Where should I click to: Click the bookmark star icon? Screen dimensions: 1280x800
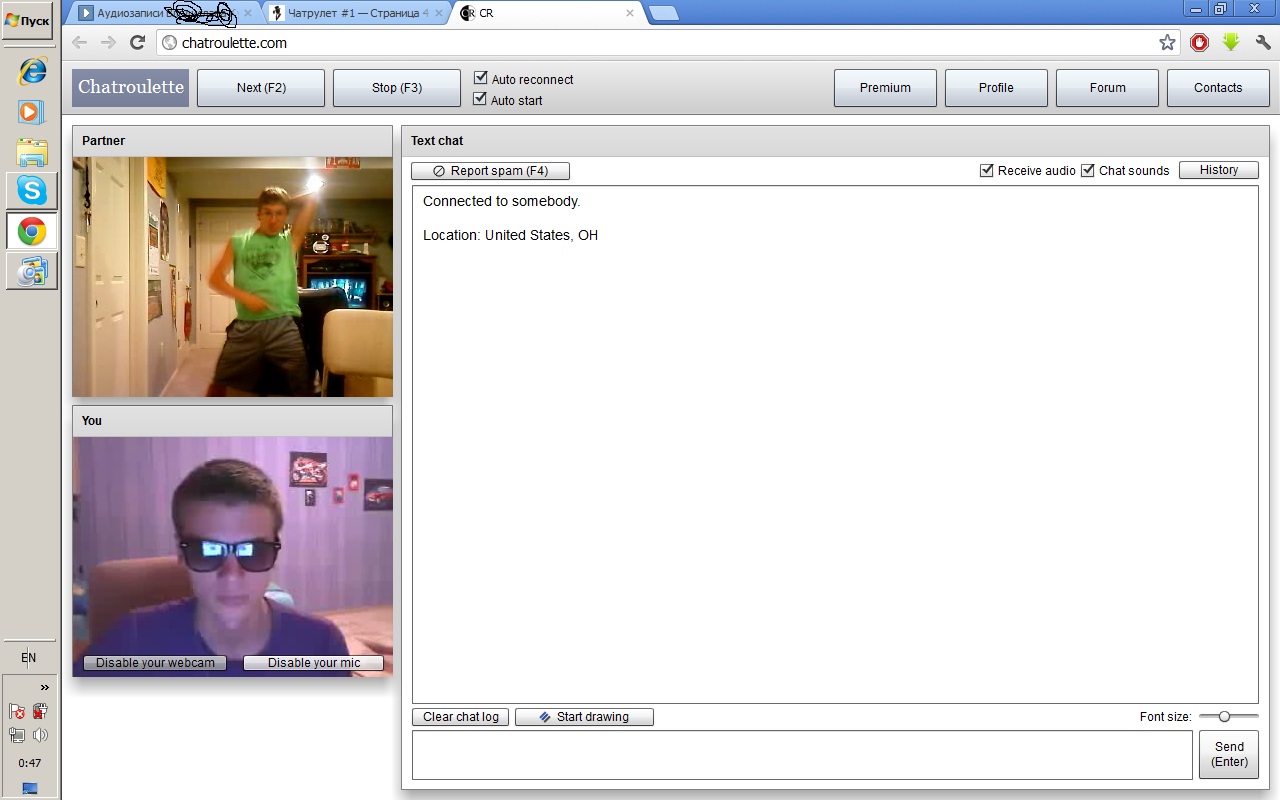coord(1167,43)
